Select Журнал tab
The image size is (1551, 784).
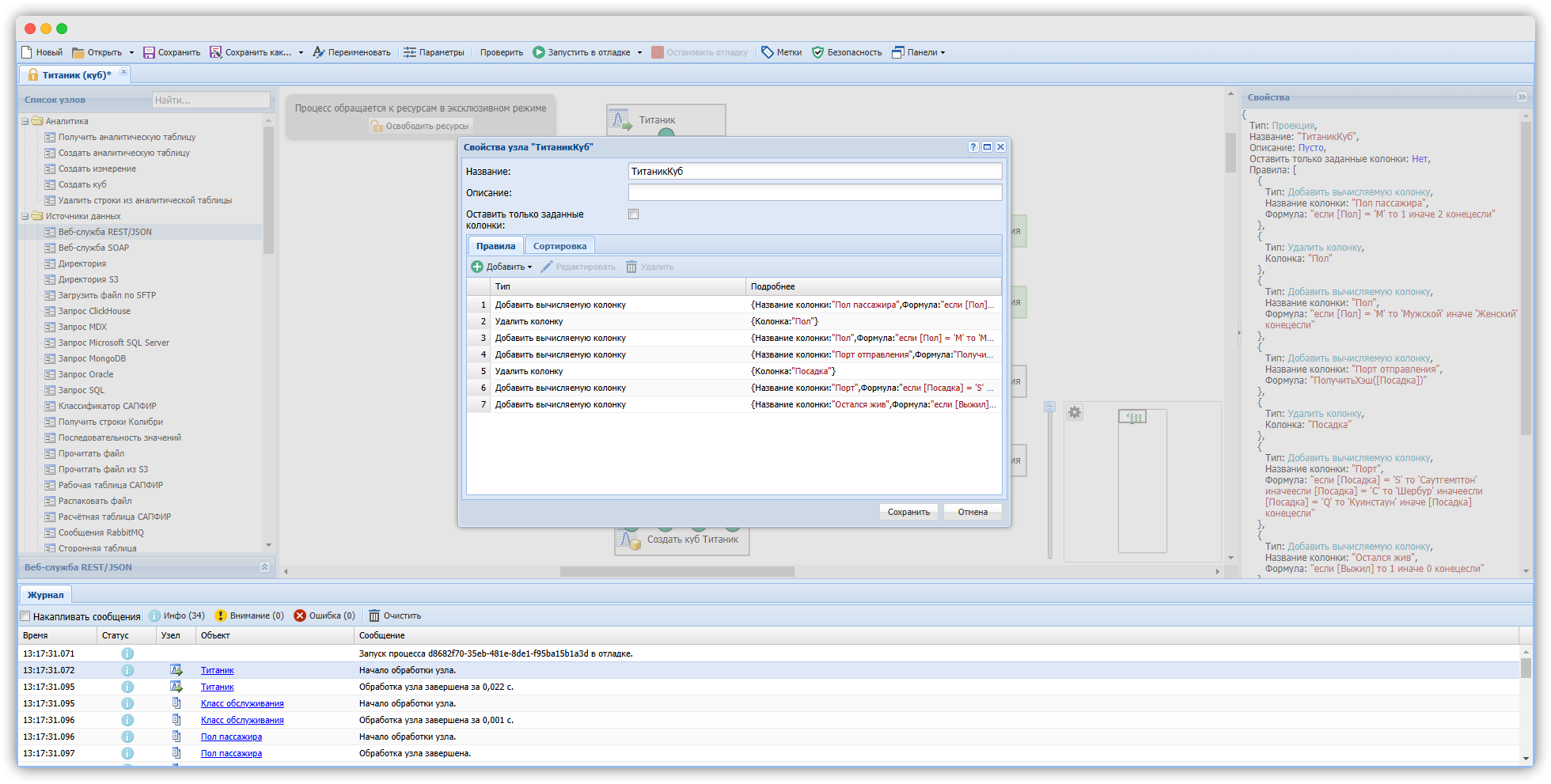[46, 595]
